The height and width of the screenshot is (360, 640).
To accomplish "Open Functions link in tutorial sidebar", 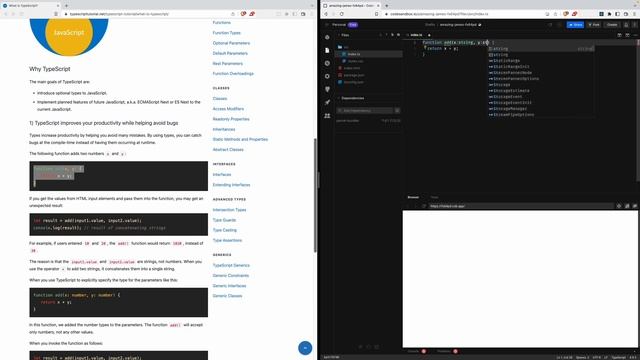I will tap(222, 23).
